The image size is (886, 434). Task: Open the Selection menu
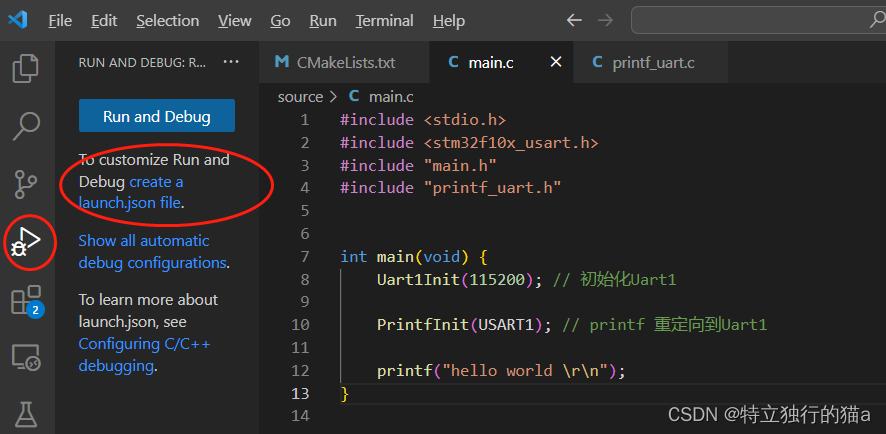[x=168, y=21]
